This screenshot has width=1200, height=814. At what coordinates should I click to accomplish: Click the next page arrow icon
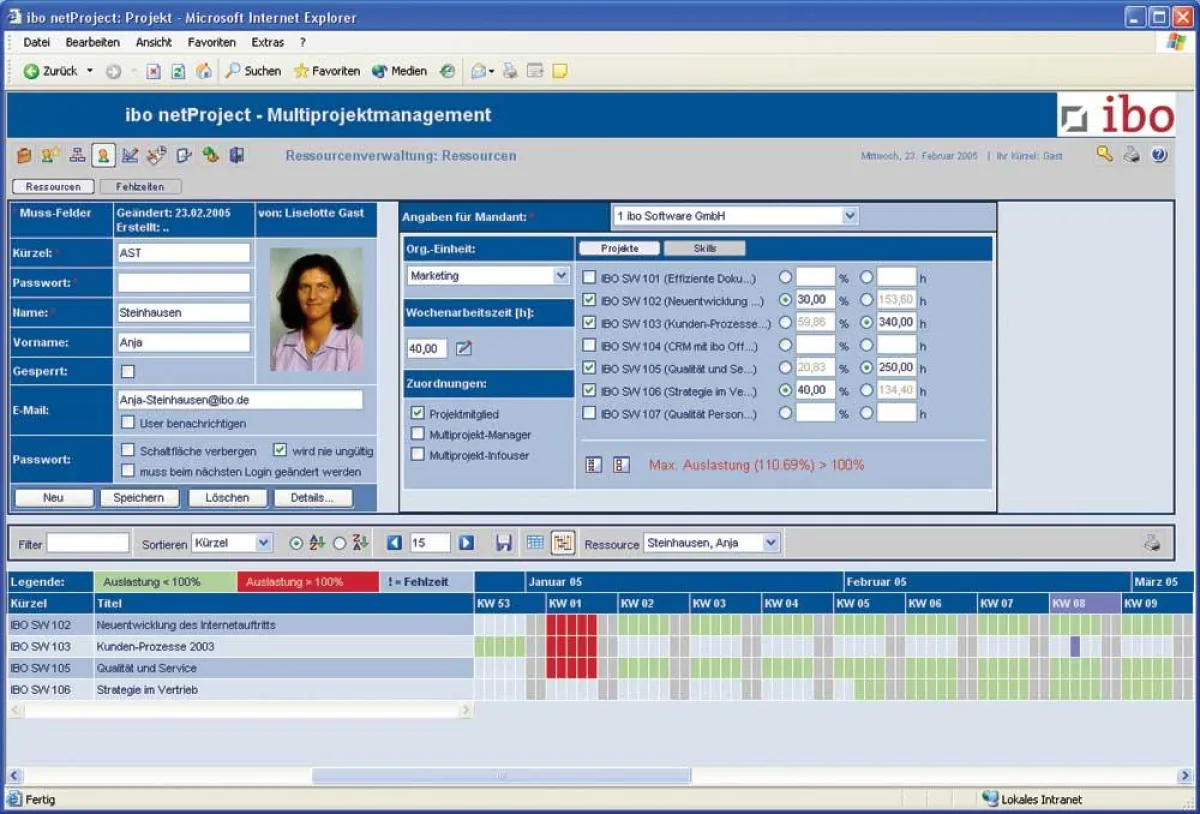coord(466,543)
